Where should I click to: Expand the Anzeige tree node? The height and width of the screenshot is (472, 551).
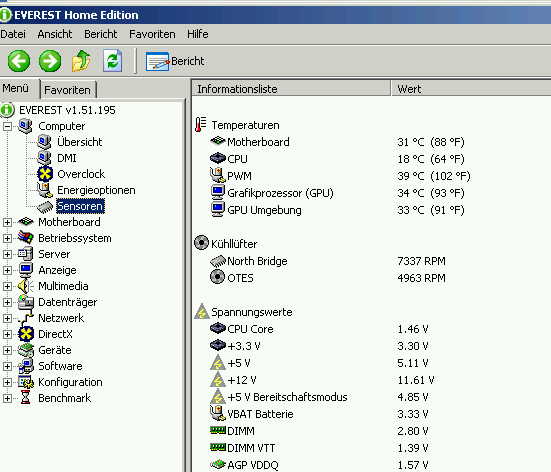click(x=7, y=270)
